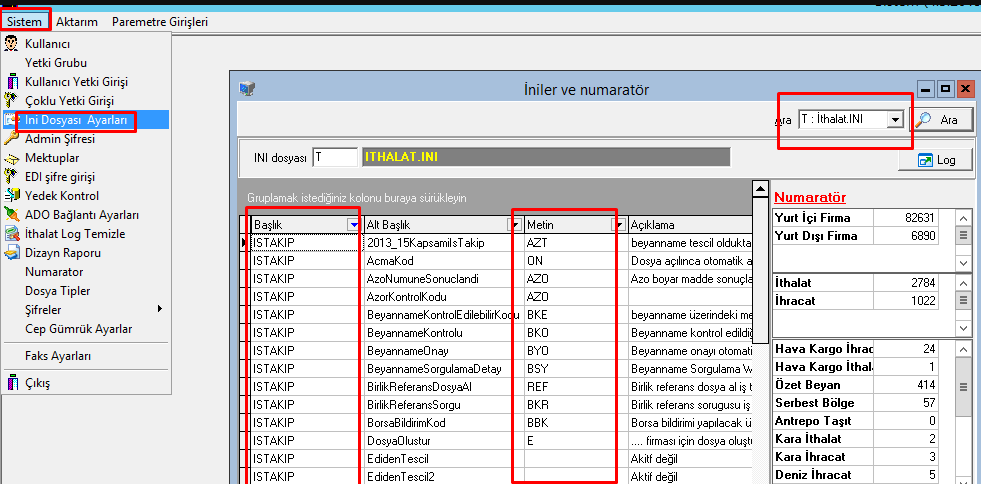Open the Paremetre Girişleri menu

pos(160,21)
